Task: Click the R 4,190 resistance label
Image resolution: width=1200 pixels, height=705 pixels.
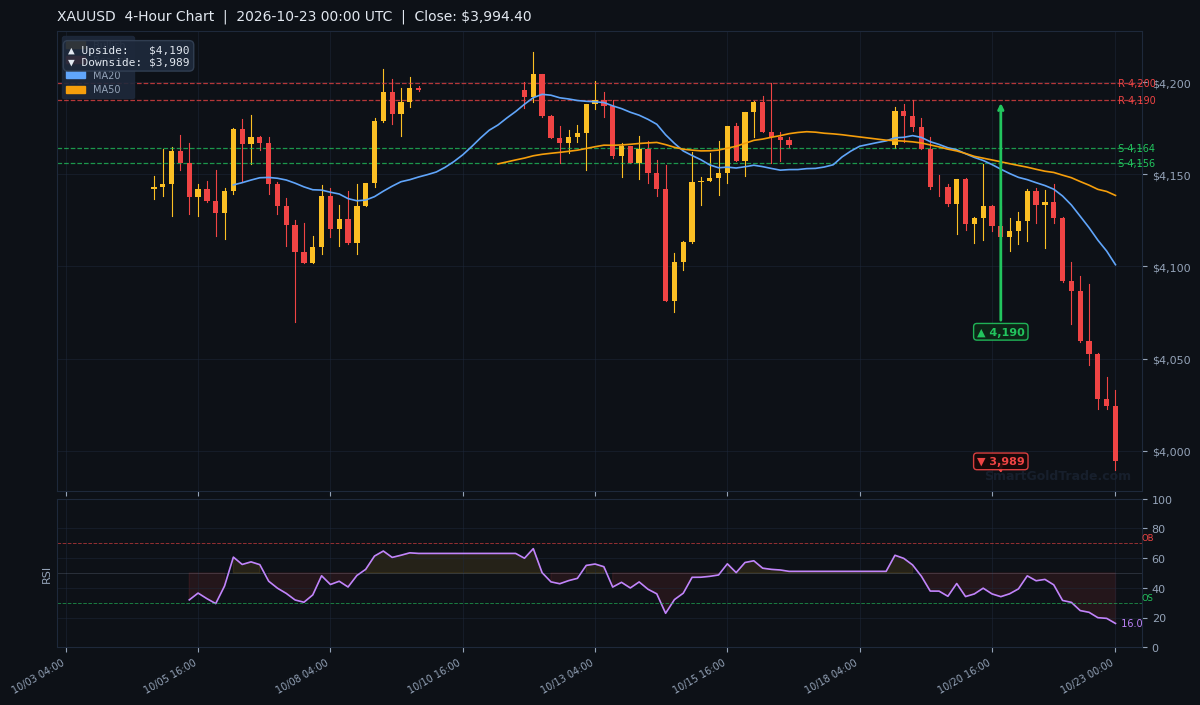Action: 1136,100
